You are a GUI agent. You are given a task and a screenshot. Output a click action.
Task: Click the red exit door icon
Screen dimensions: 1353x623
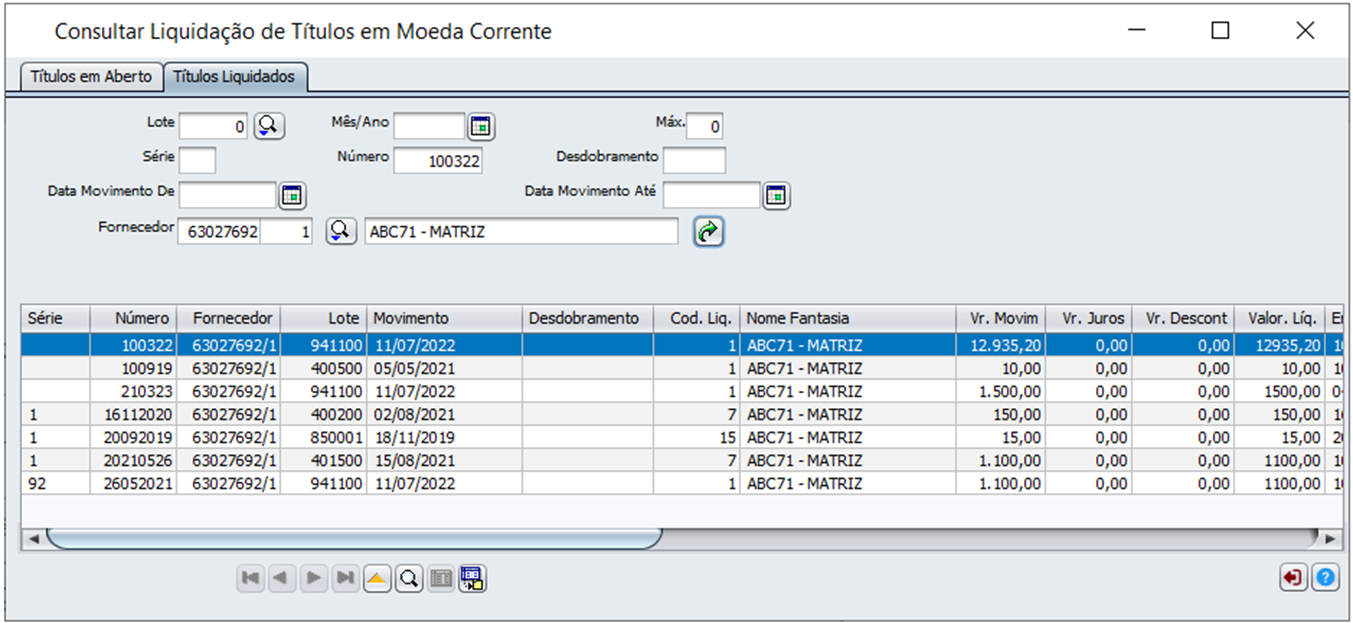coord(1294,578)
